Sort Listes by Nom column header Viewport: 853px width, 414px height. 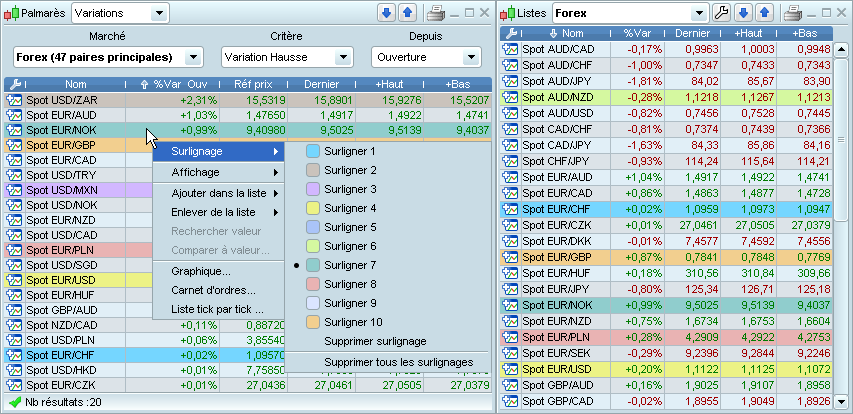tap(566, 33)
